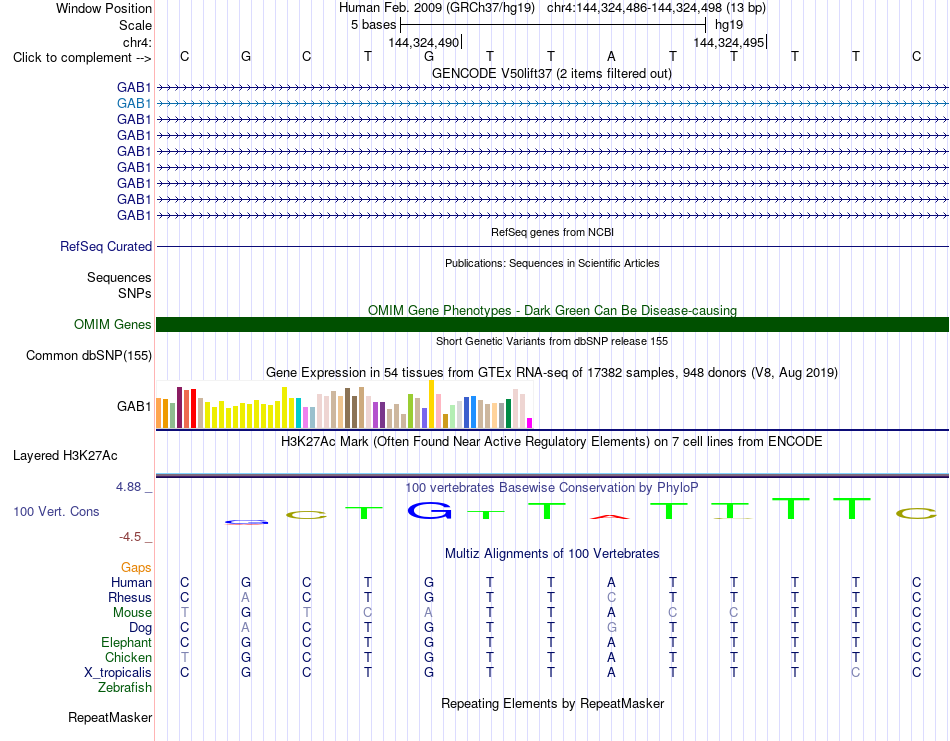
Task: Open the OMIM Gene Phenotypes track title
Action: 552,310
